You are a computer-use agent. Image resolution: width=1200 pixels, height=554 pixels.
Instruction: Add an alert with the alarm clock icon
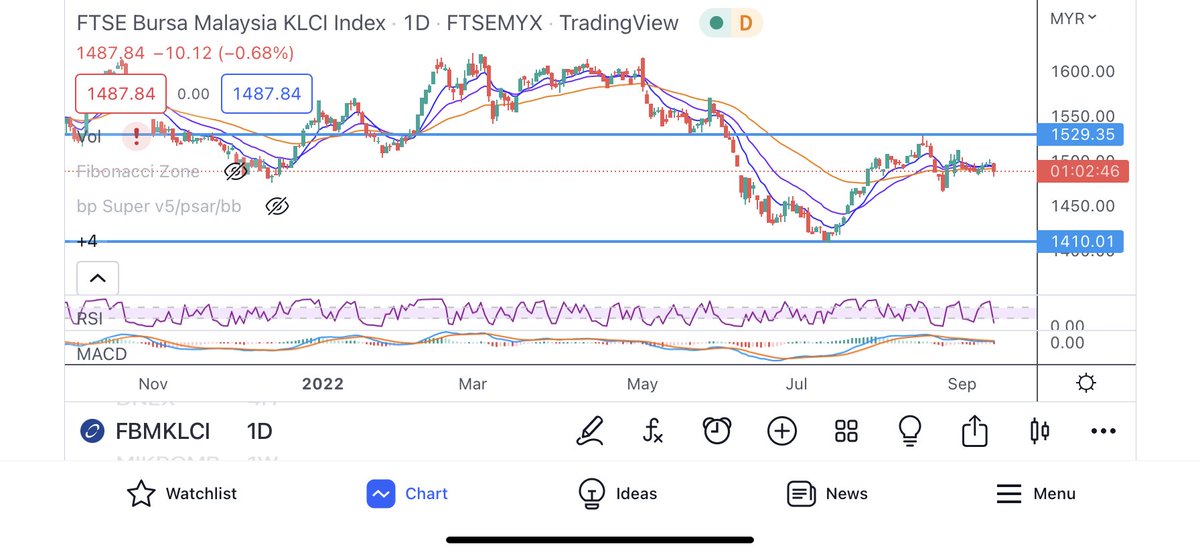(717, 431)
